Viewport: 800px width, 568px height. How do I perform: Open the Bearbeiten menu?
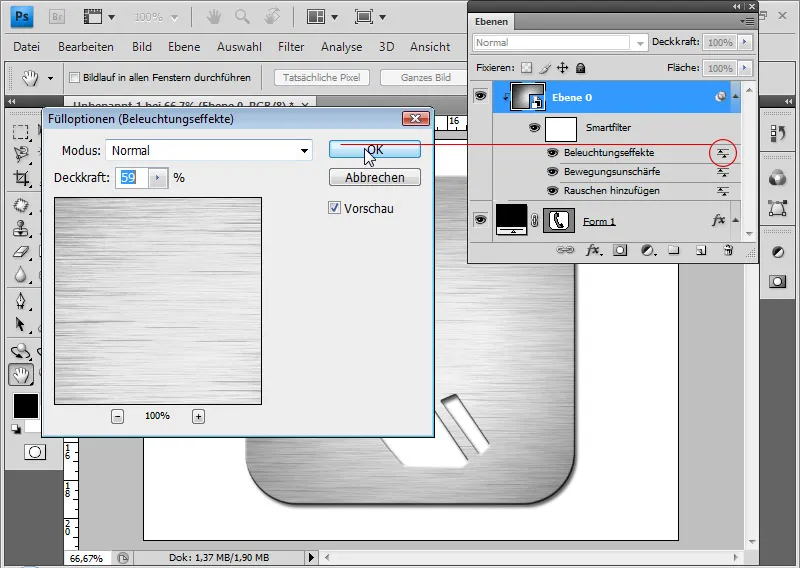pyautogui.click(x=86, y=47)
